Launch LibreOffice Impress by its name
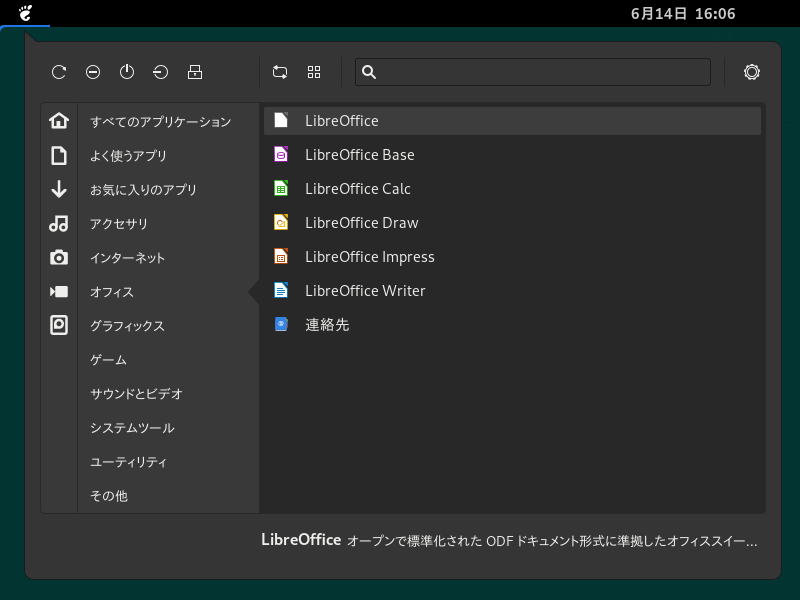The image size is (800, 600). click(370, 257)
